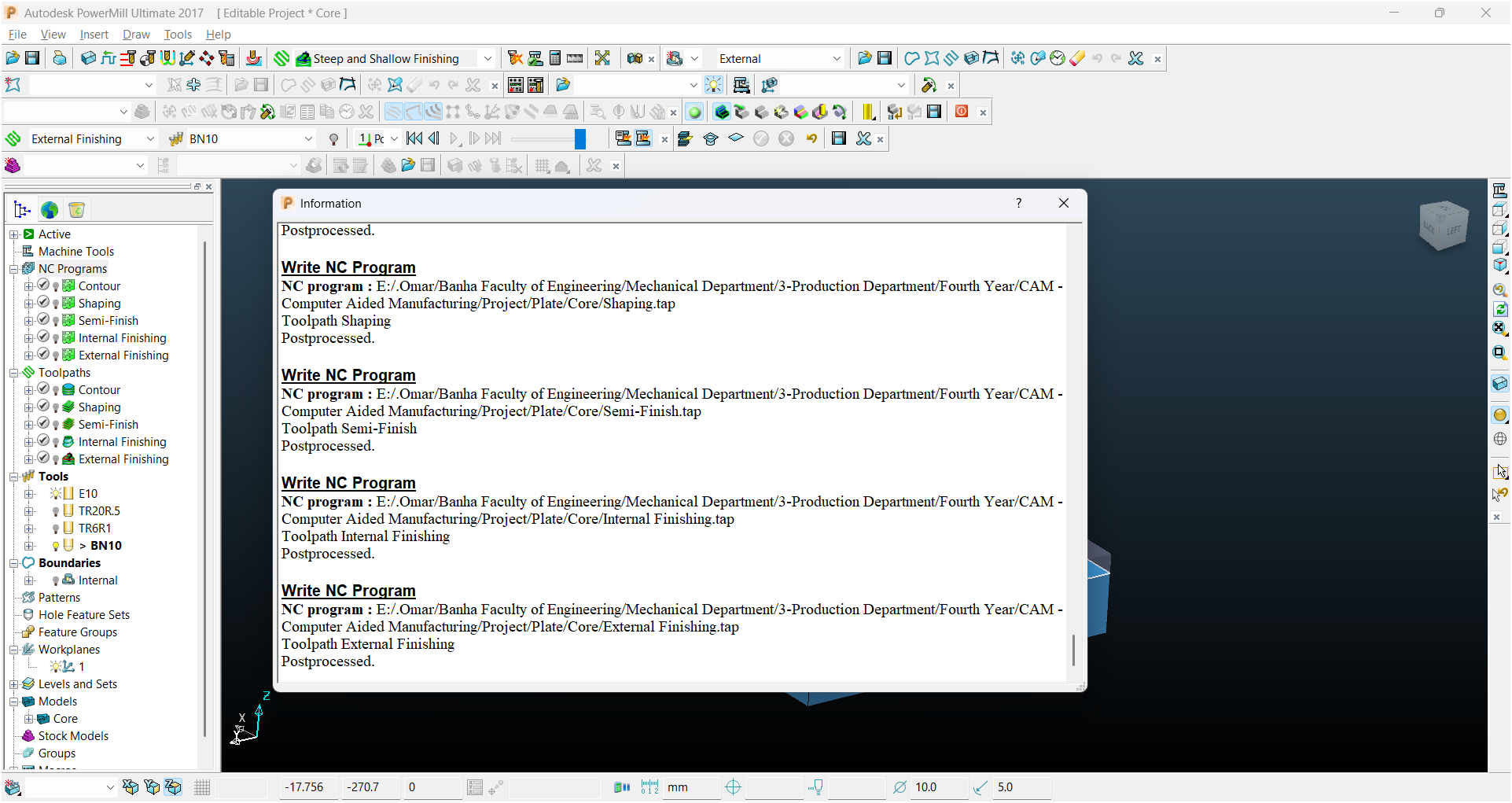The height and width of the screenshot is (803, 1512).
Task: Select Stock Models in explorer tree
Action: [x=73, y=736]
